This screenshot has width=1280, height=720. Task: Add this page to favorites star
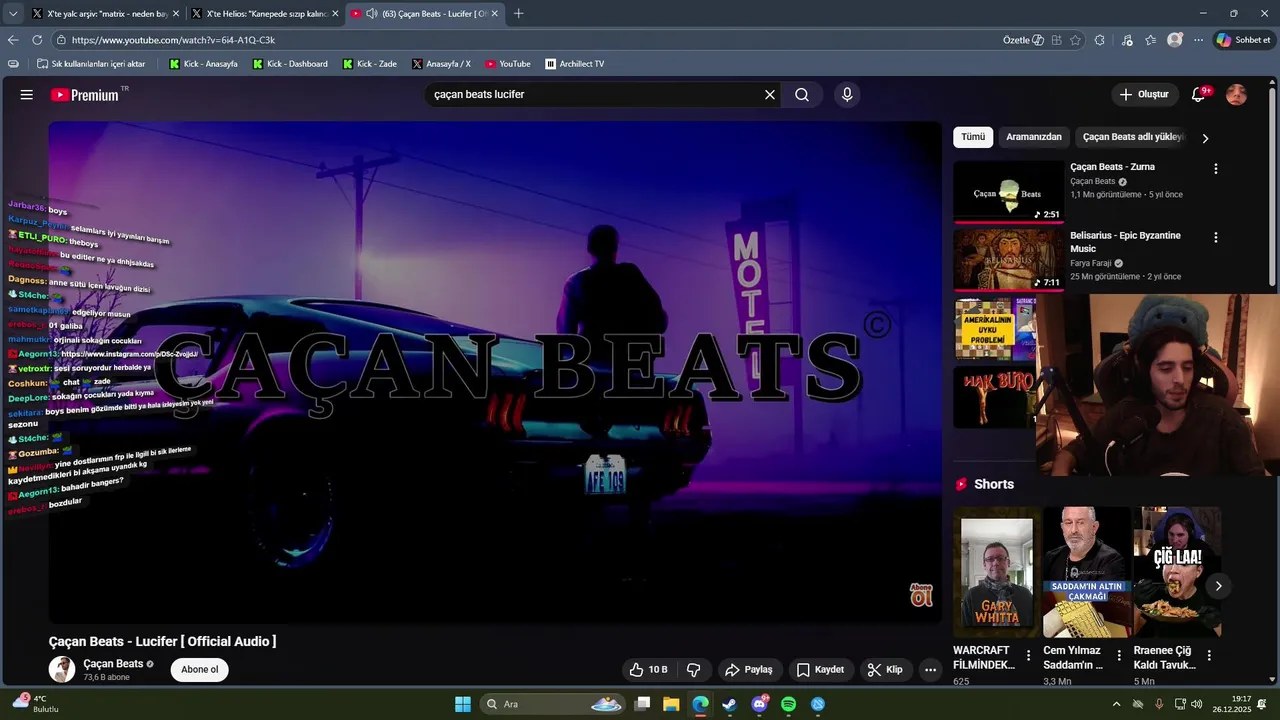(x=1075, y=40)
